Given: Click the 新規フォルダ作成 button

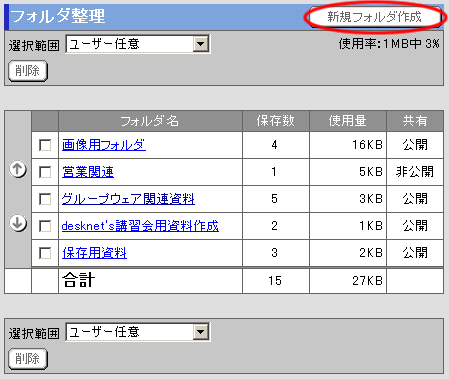Looking at the screenshot, I should click(374, 17).
